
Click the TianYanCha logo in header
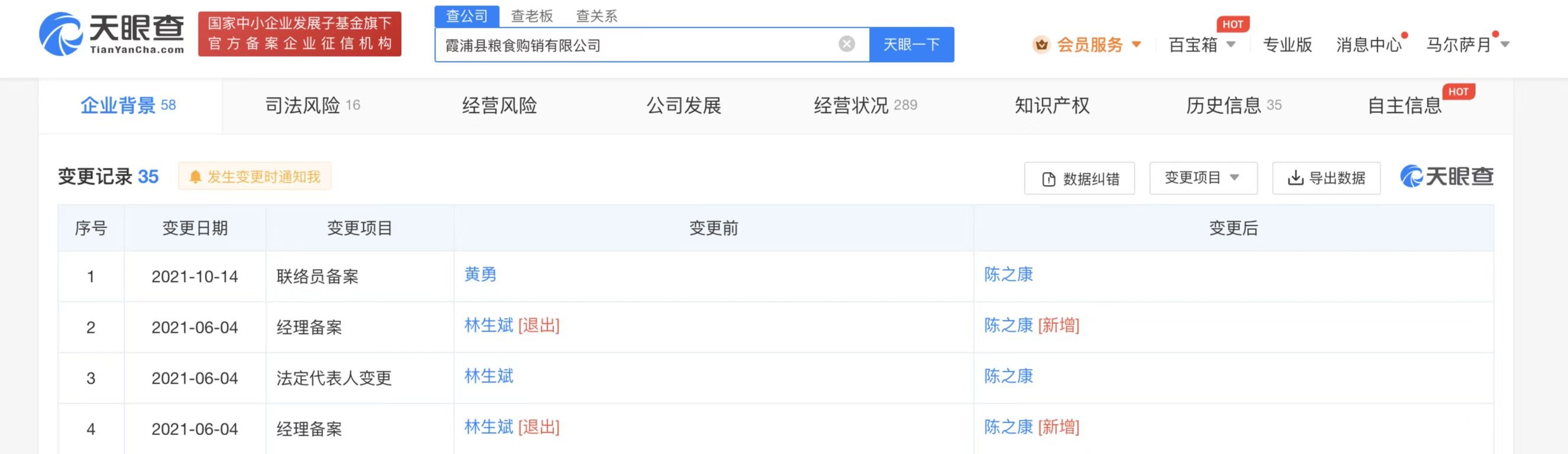point(112,34)
